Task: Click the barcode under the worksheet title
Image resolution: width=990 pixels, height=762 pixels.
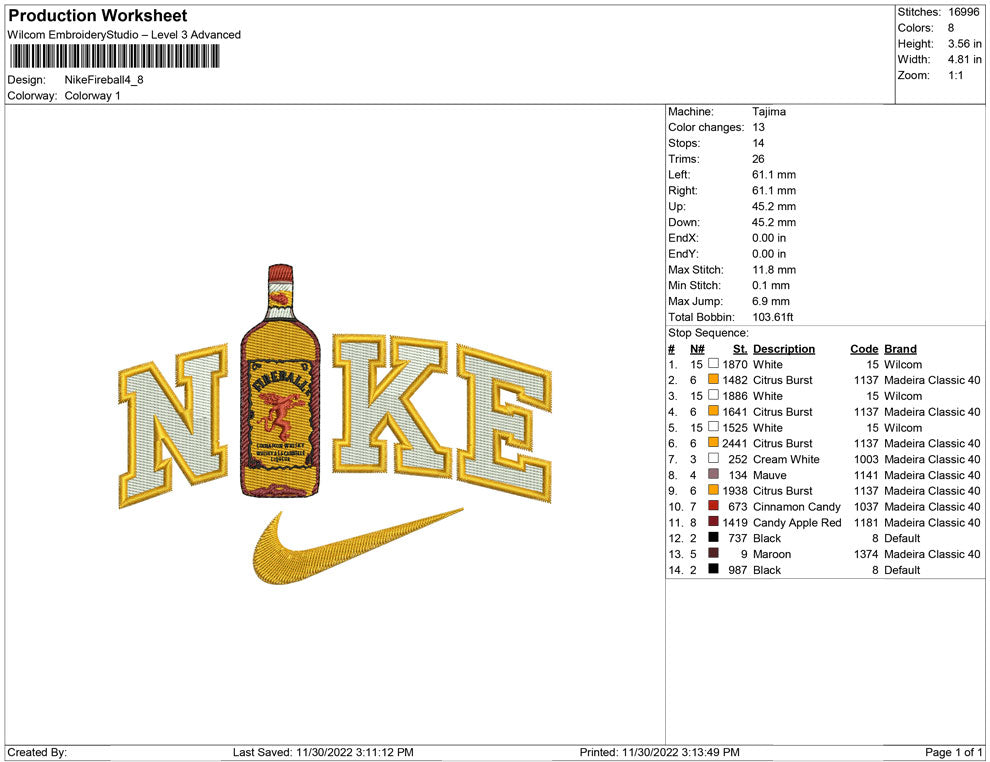Action: (x=114, y=57)
